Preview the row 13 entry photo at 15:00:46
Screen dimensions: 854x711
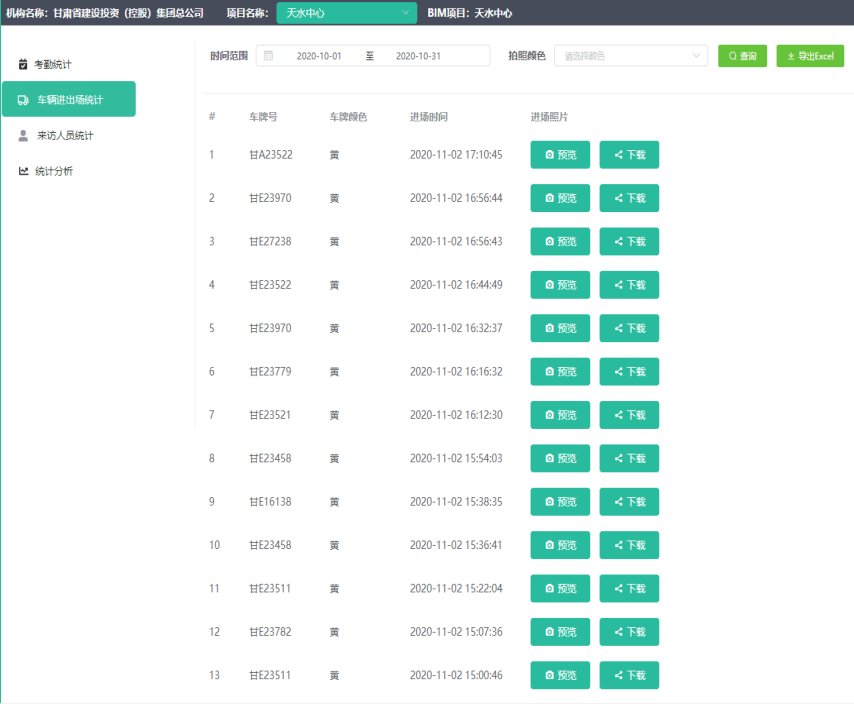560,675
